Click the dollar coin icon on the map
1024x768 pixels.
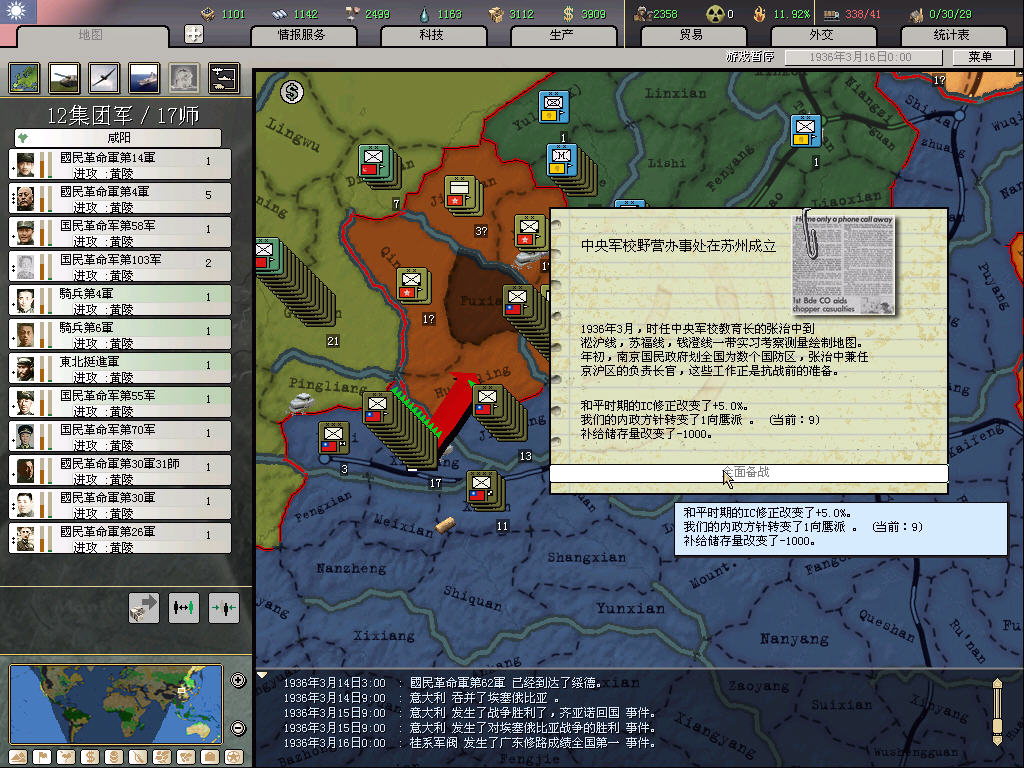[x=292, y=92]
